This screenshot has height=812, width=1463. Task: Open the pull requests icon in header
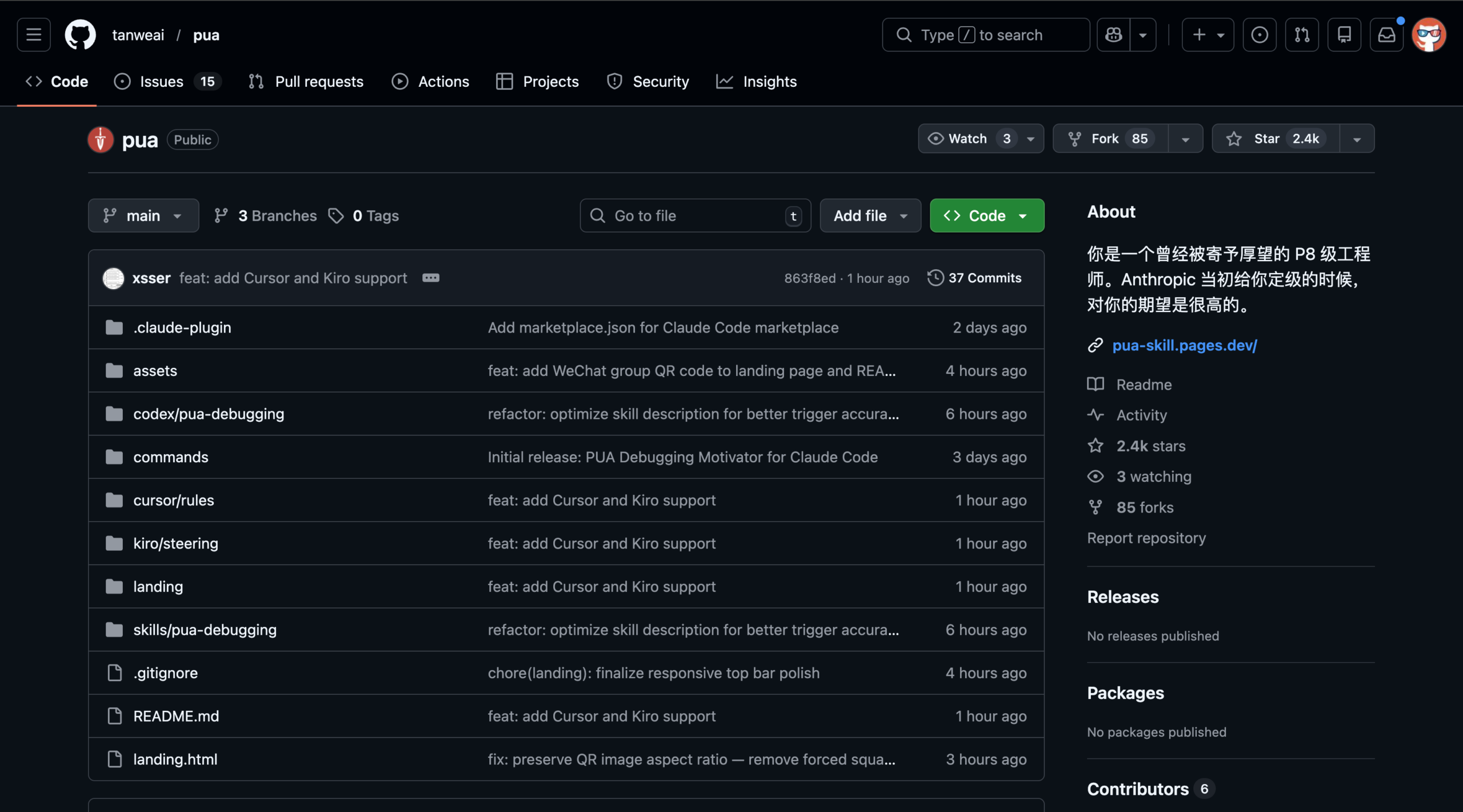(x=1302, y=35)
